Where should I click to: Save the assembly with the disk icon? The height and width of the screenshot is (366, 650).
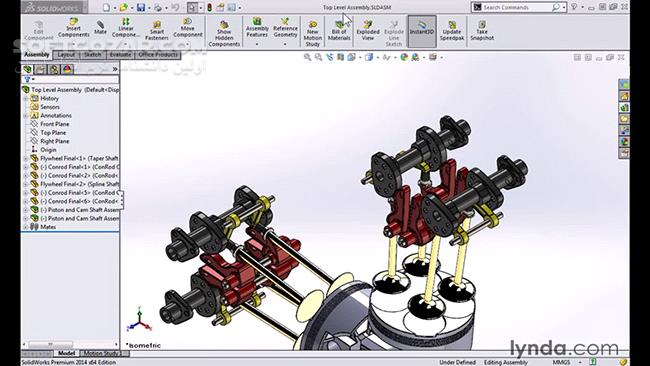(141, 7)
